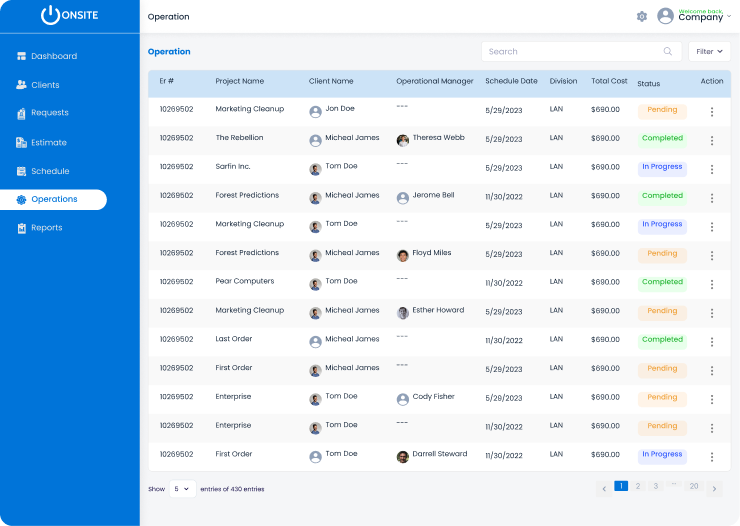Image resolution: width=740 pixels, height=526 pixels.
Task: Open the three-dot action menu for The Rebellion
Action: click(712, 141)
